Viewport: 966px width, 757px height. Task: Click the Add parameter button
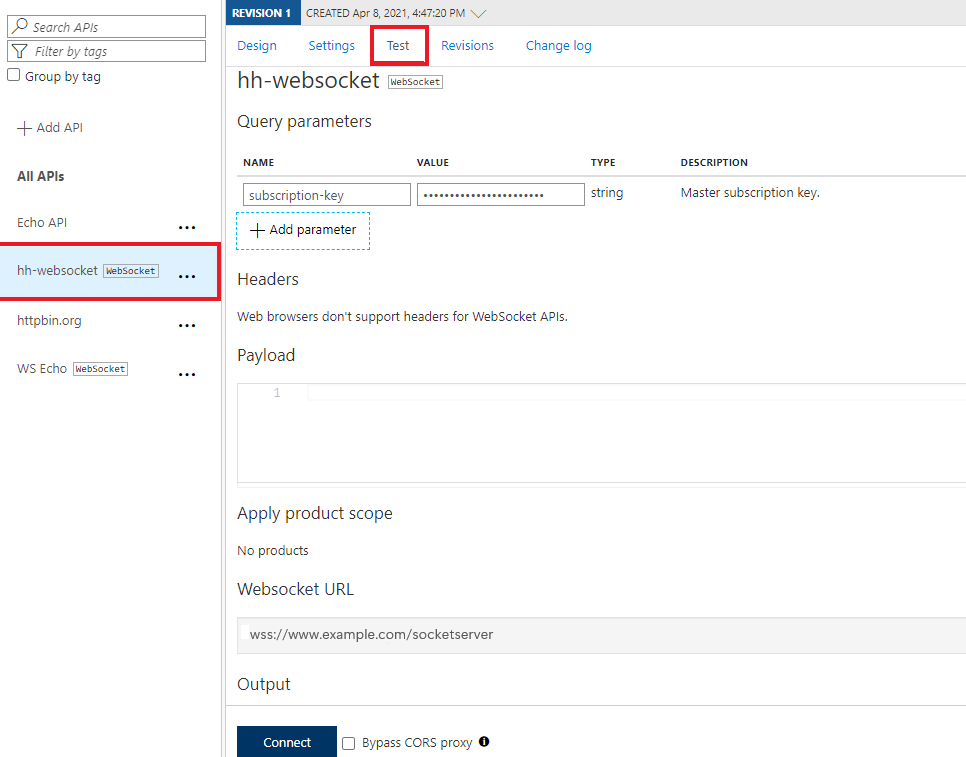click(303, 230)
